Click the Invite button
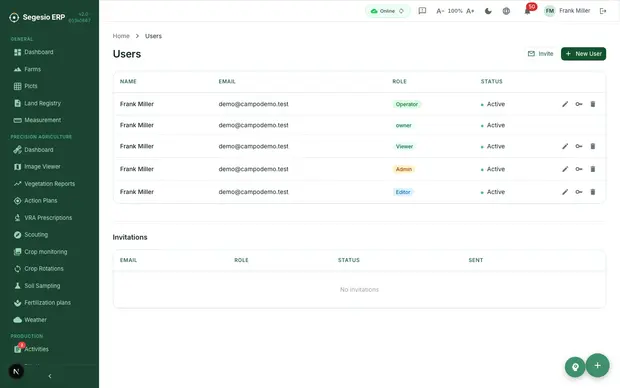620x388 pixels. pos(541,54)
